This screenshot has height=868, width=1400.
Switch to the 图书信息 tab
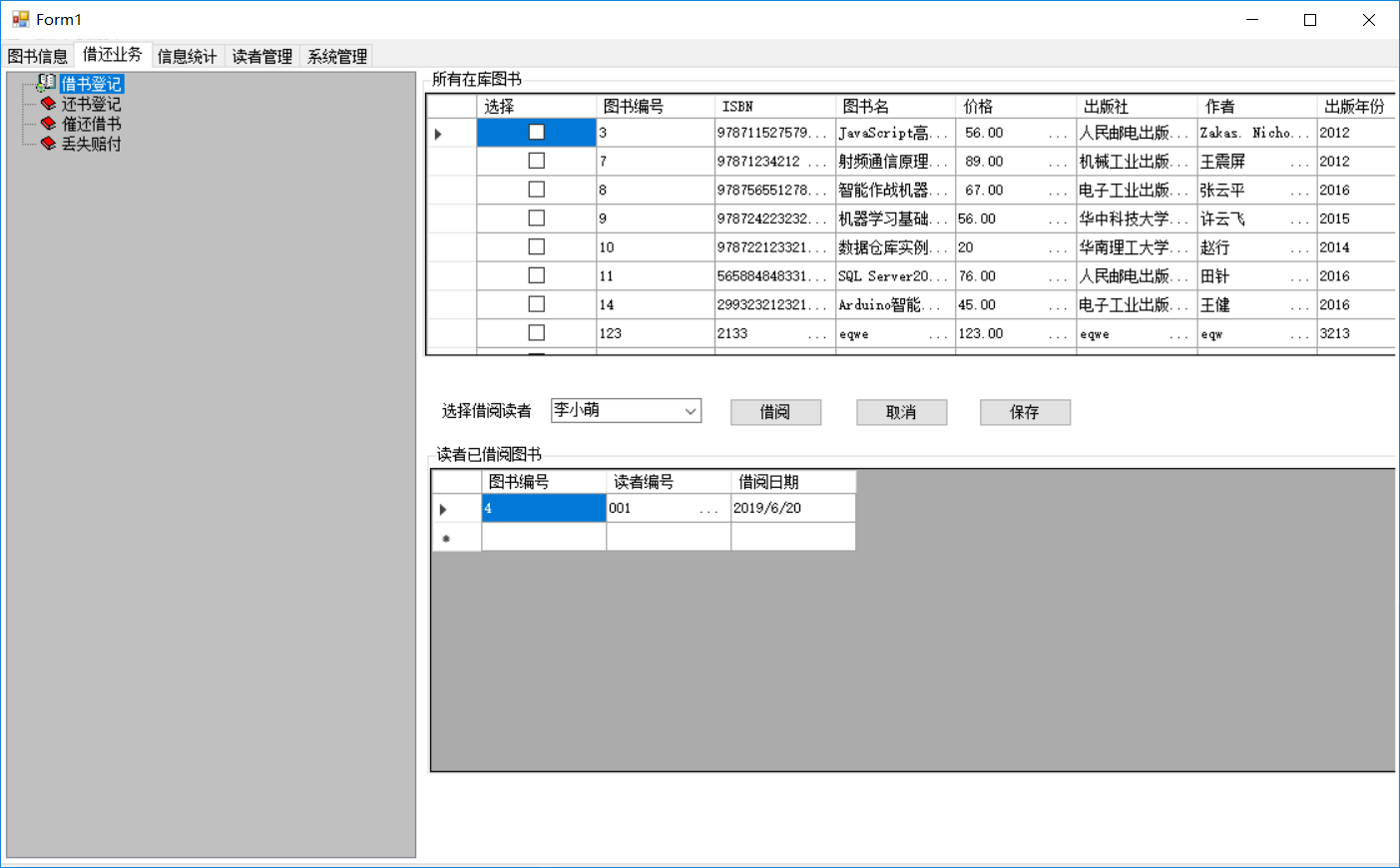pos(38,56)
